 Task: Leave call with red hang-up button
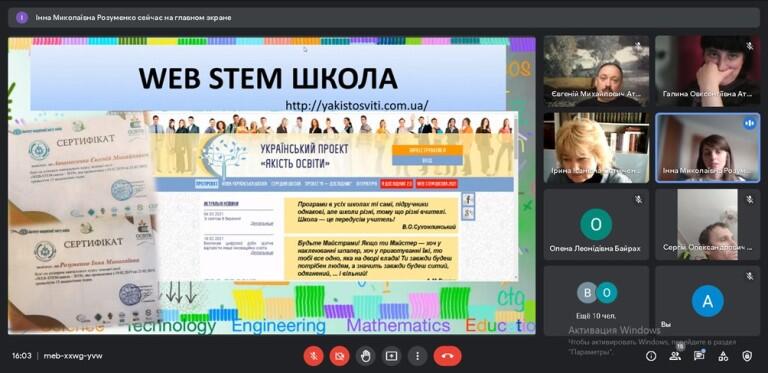447,356
